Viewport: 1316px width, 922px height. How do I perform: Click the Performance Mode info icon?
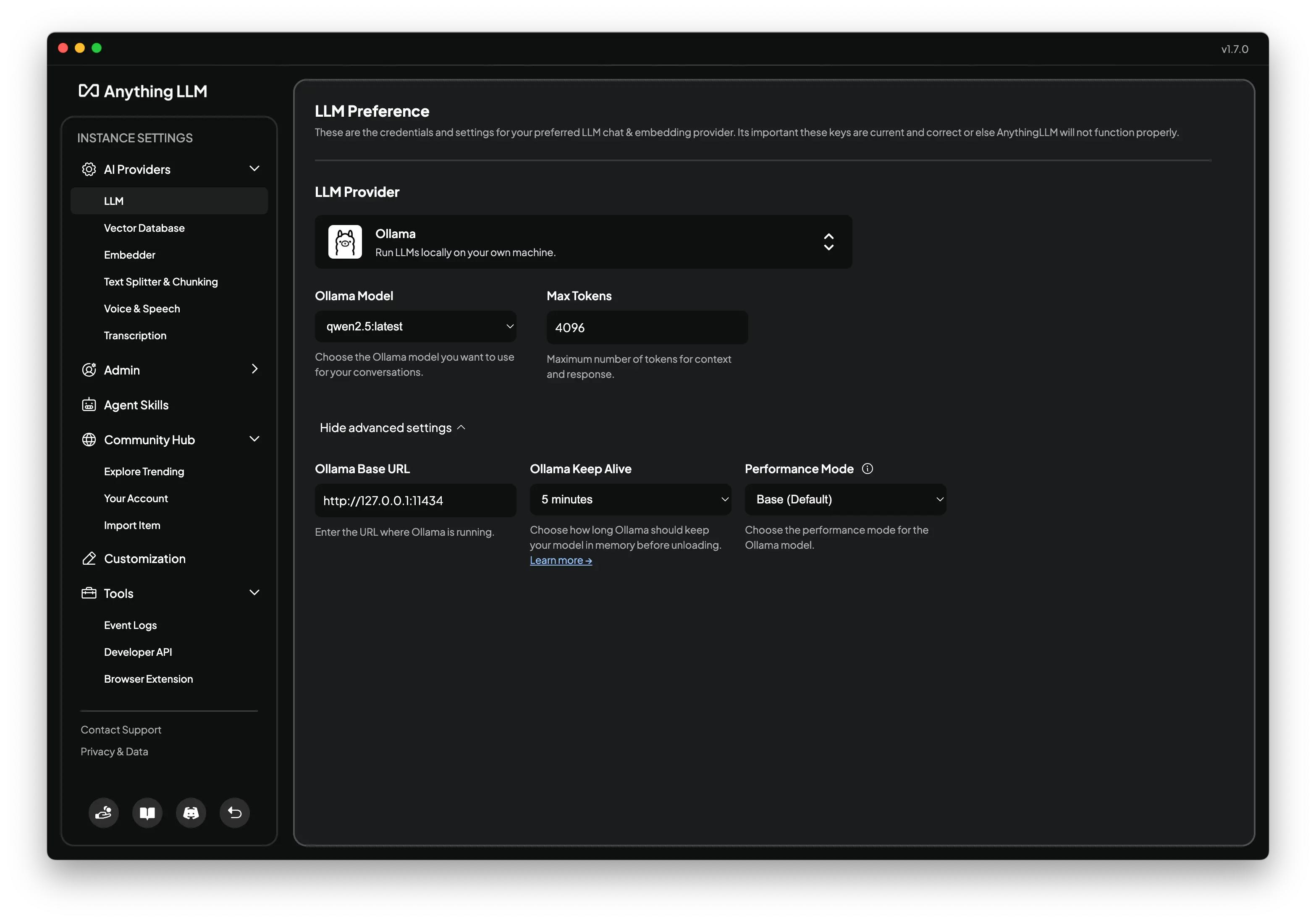pos(867,469)
